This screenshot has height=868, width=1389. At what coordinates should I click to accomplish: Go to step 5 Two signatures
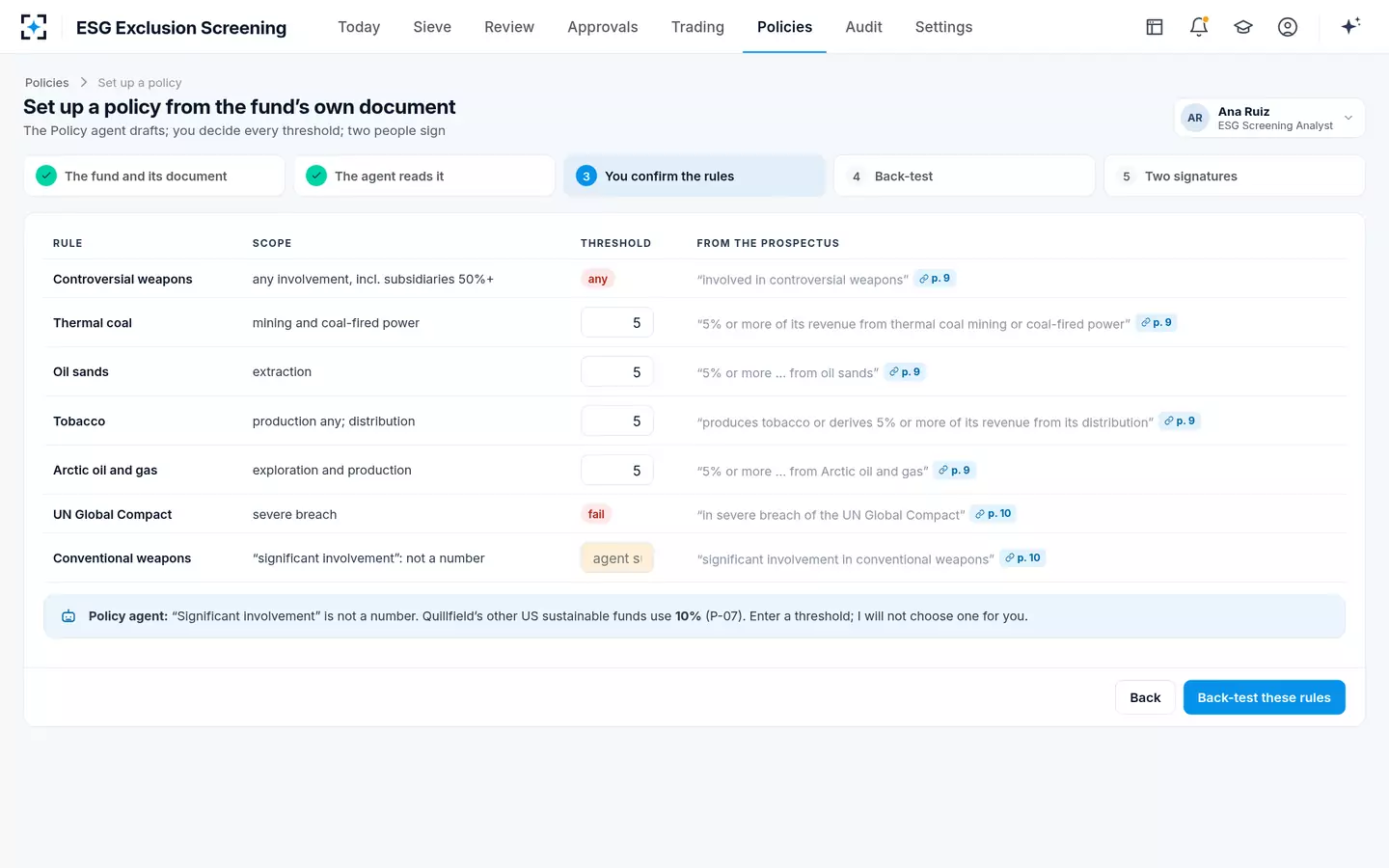click(1235, 176)
